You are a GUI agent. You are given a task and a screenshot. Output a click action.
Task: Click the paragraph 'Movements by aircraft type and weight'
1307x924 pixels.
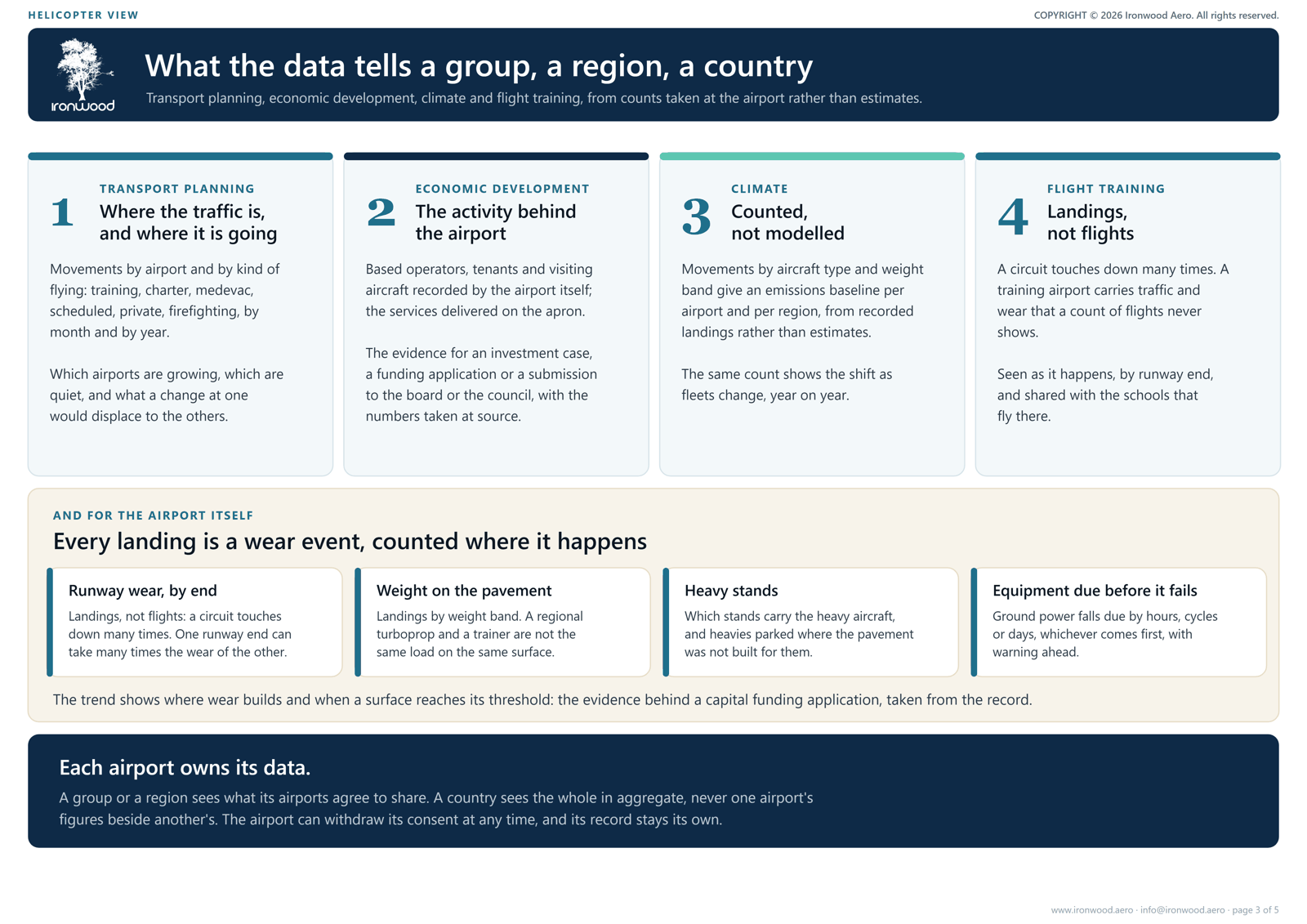[x=802, y=300]
